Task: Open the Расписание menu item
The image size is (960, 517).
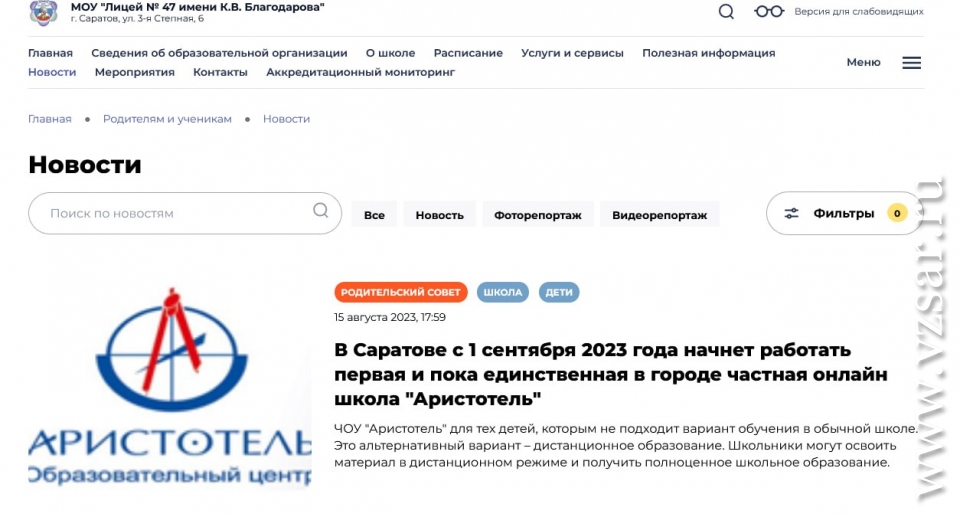Action: 468,53
